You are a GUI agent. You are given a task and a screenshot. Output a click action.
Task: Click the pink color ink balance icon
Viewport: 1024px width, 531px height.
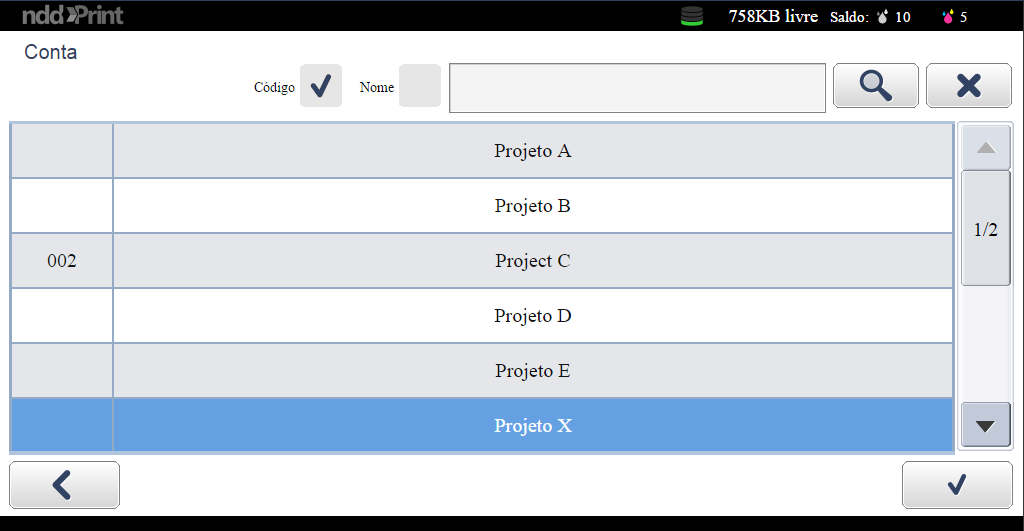[948, 17]
